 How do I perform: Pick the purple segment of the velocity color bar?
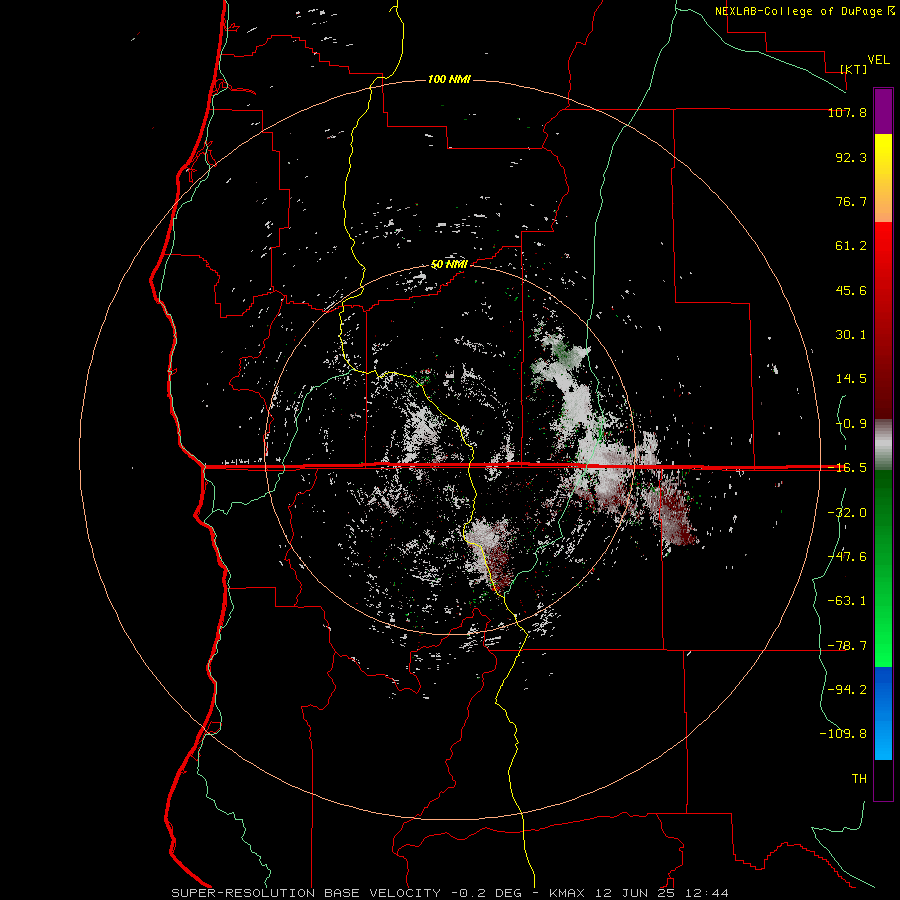pos(883,111)
